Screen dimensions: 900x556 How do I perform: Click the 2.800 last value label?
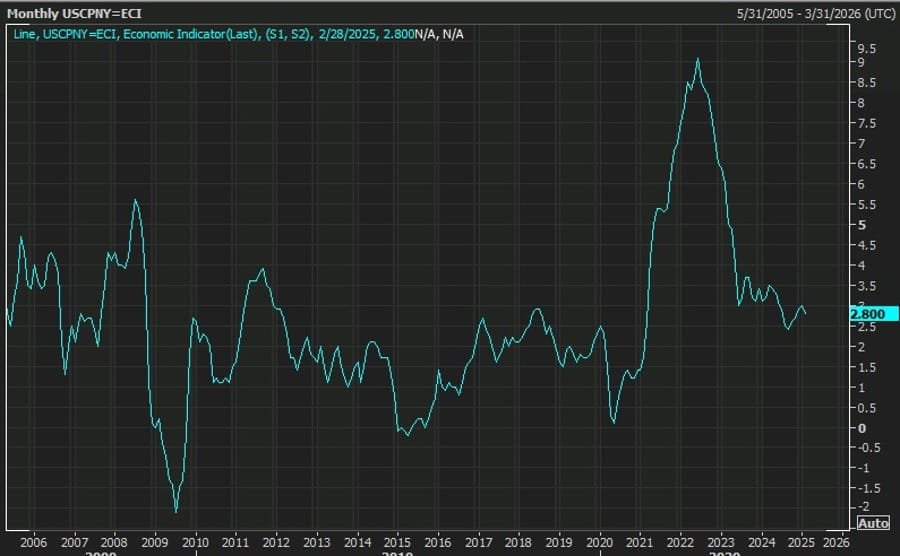click(x=869, y=314)
